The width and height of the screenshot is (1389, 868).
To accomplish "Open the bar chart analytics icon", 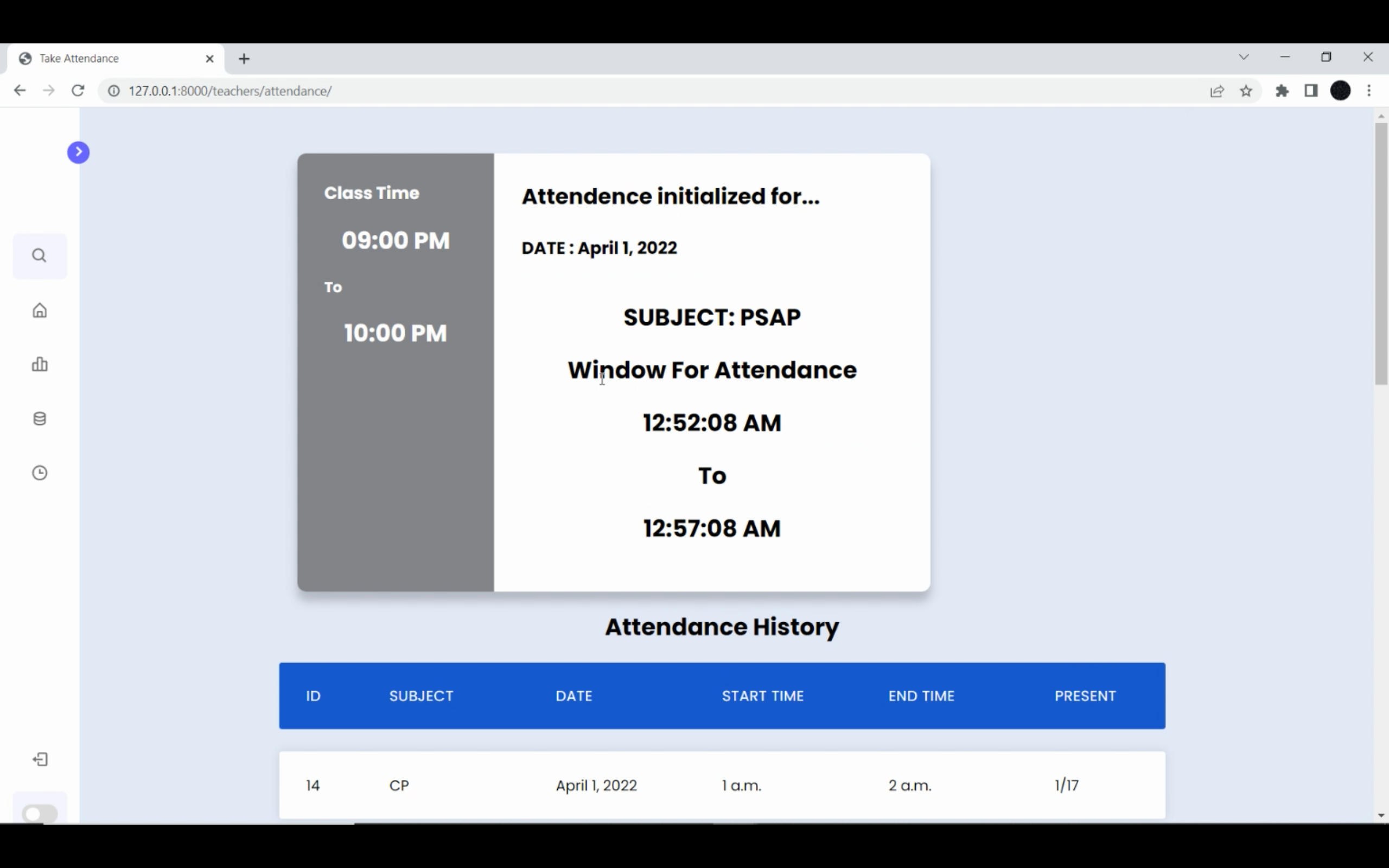I will (x=40, y=364).
